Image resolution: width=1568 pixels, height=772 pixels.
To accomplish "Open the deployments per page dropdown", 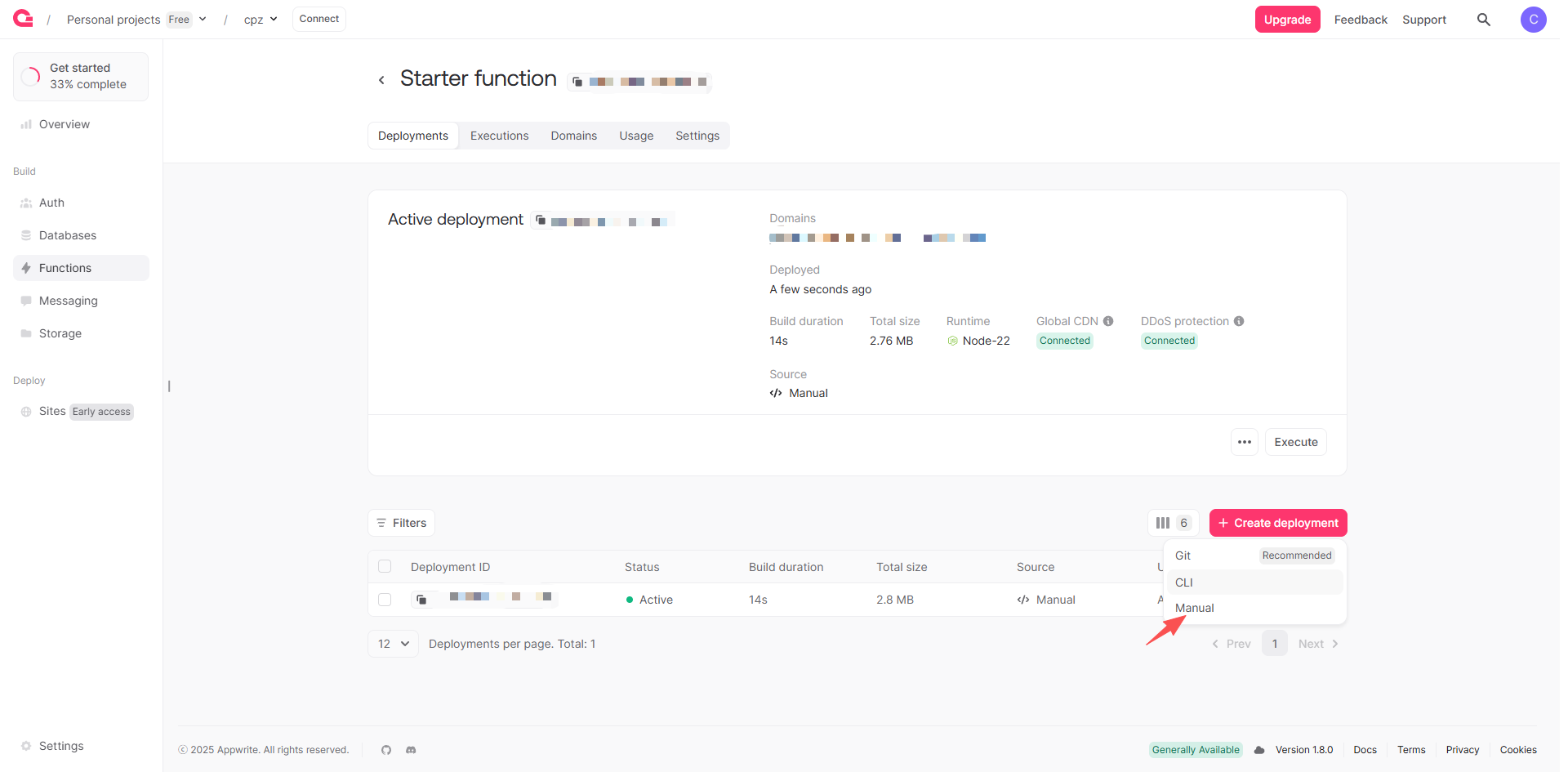I will click(x=394, y=644).
